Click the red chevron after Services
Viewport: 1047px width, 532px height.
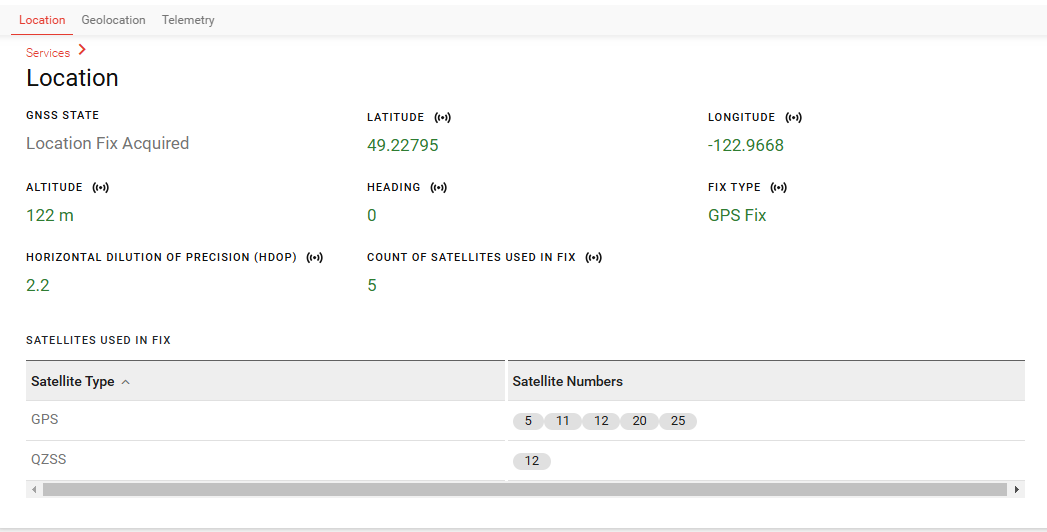(82, 50)
